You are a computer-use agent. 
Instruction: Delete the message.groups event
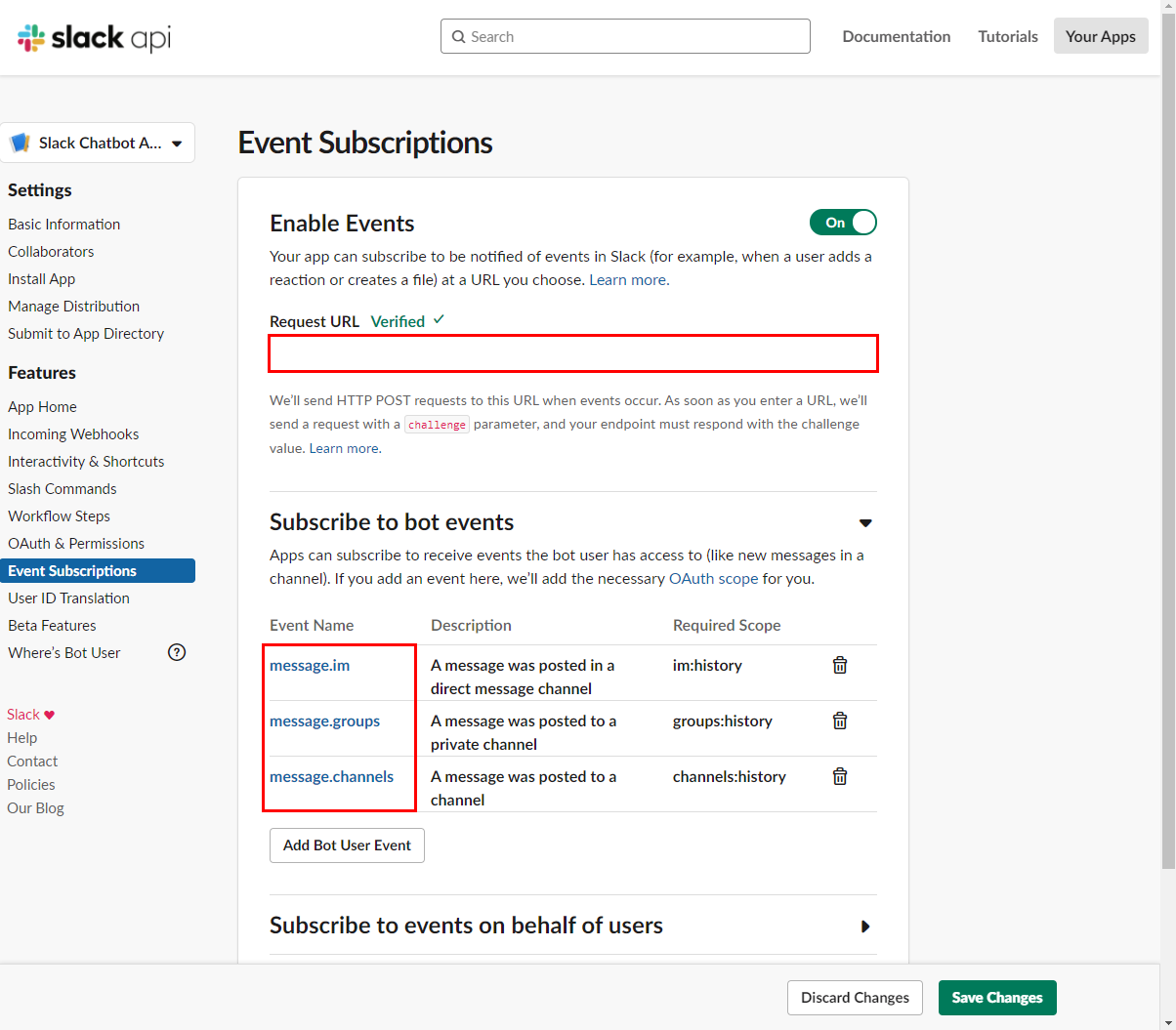(840, 721)
